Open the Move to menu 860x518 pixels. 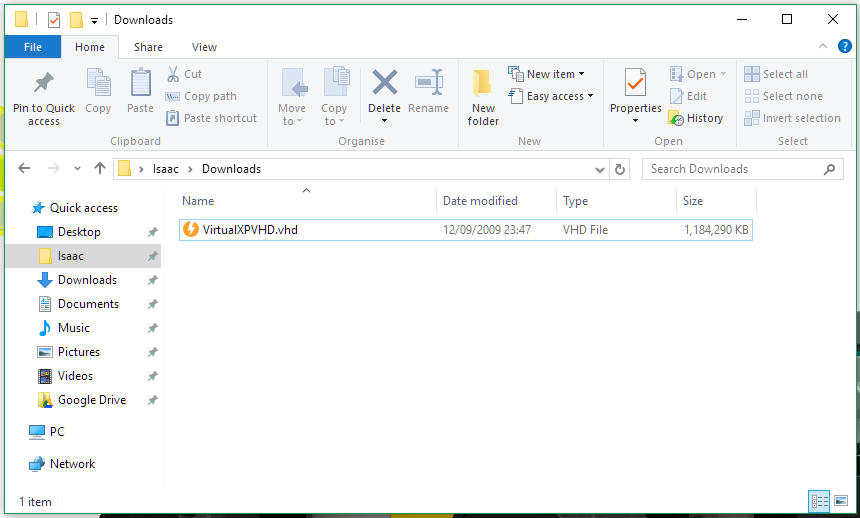click(x=292, y=97)
